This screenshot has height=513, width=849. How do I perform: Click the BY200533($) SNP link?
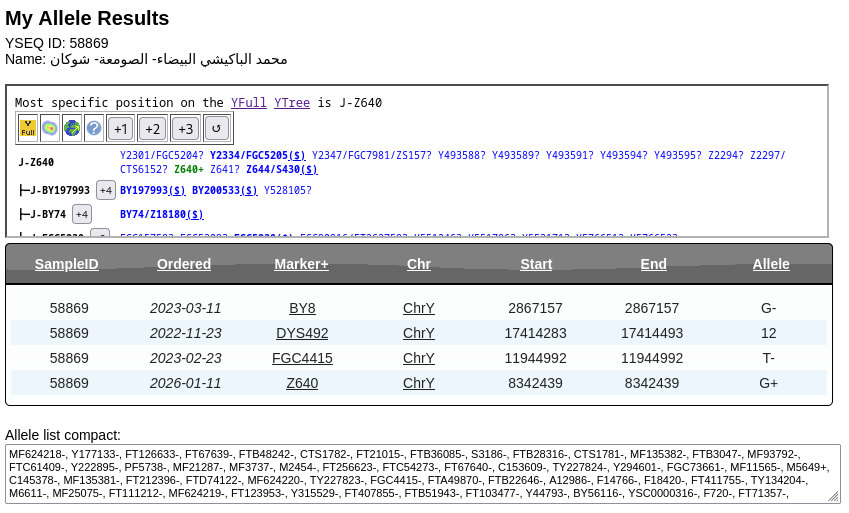coord(225,190)
